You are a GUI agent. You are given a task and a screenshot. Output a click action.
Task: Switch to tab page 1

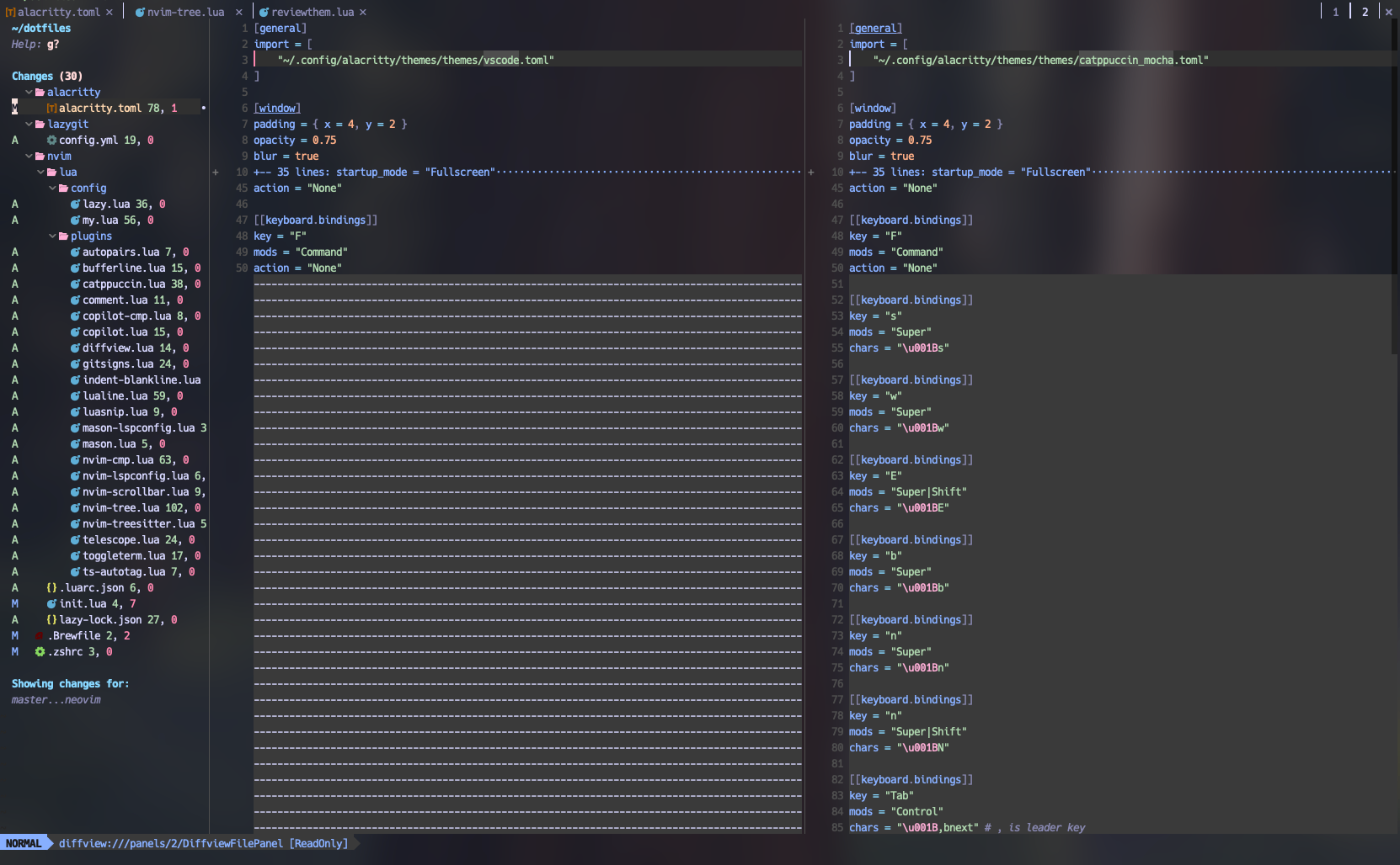click(1335, 12)
